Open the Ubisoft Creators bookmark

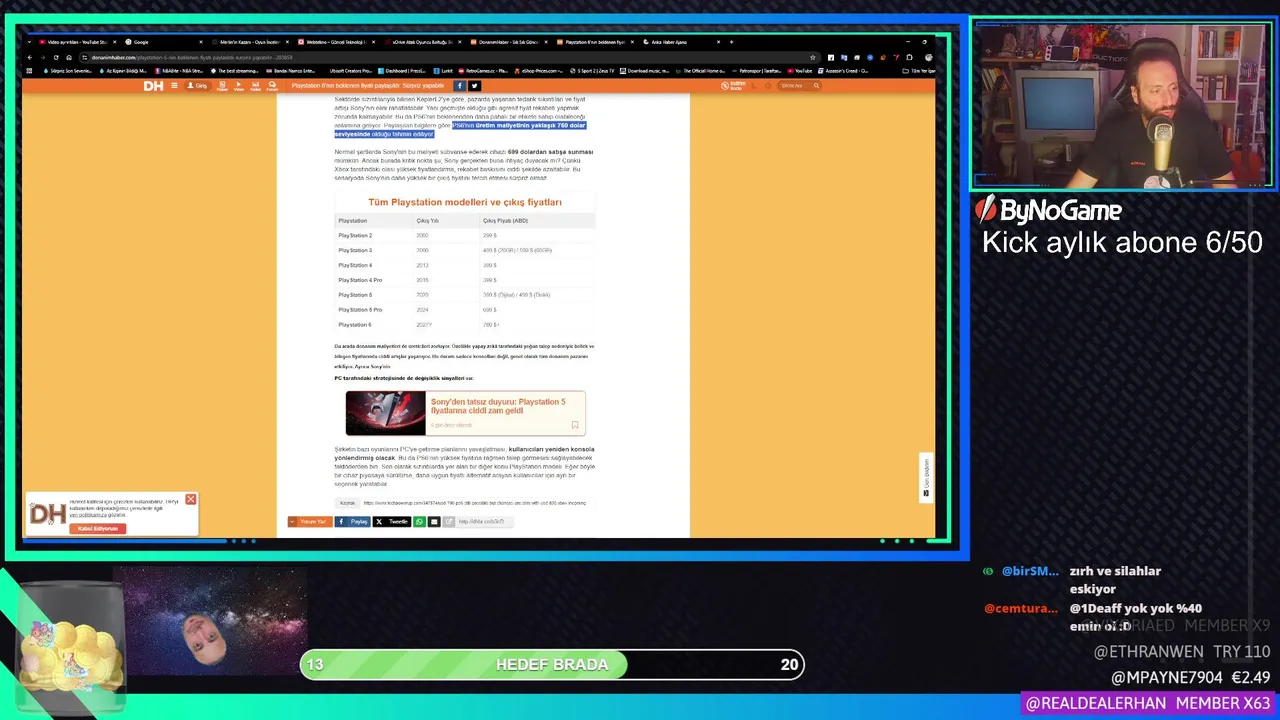click(350, 71)
